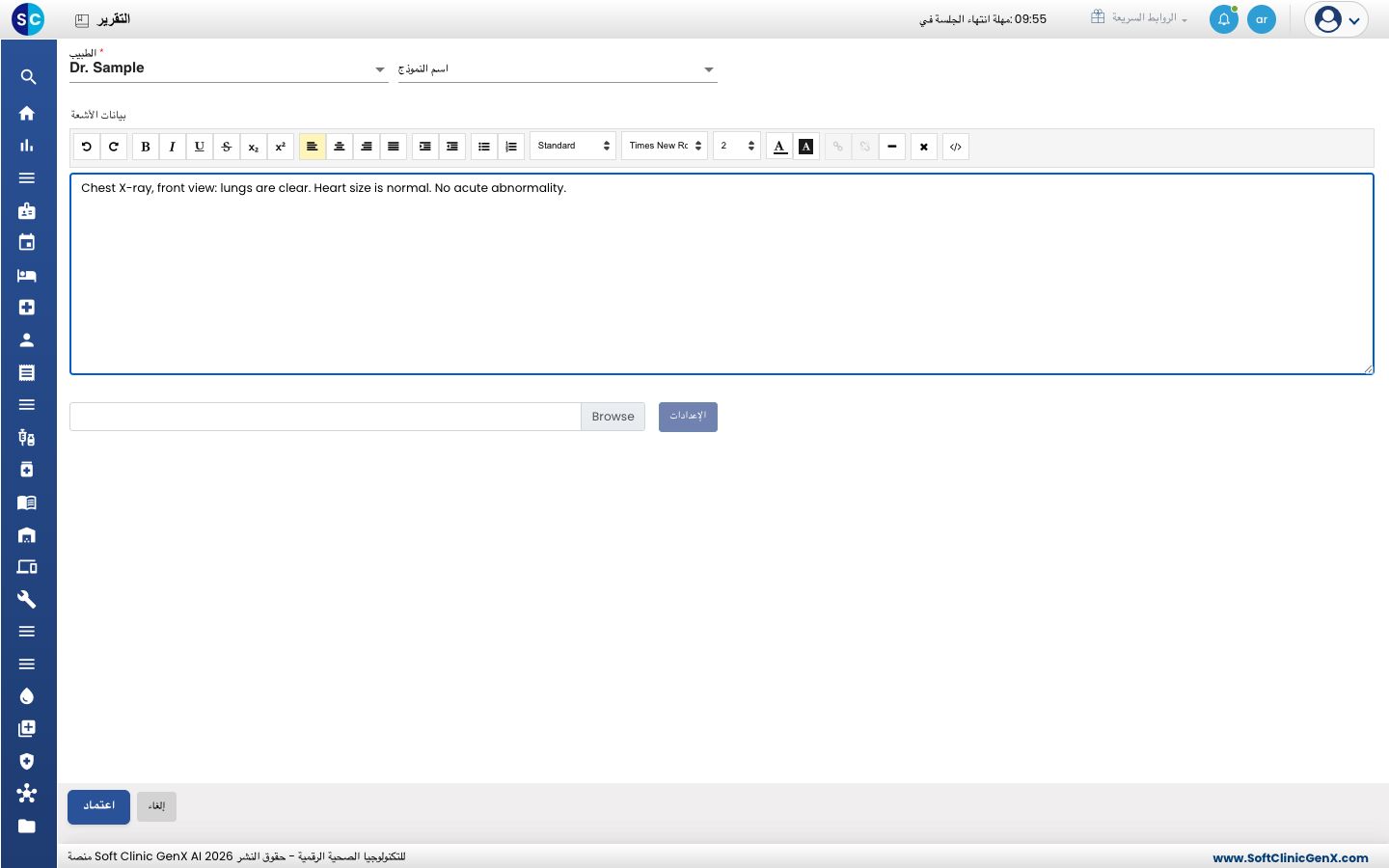Open the template name dropdown
The width and height of the screenshot is (1389, 868).
click(558, 69)
